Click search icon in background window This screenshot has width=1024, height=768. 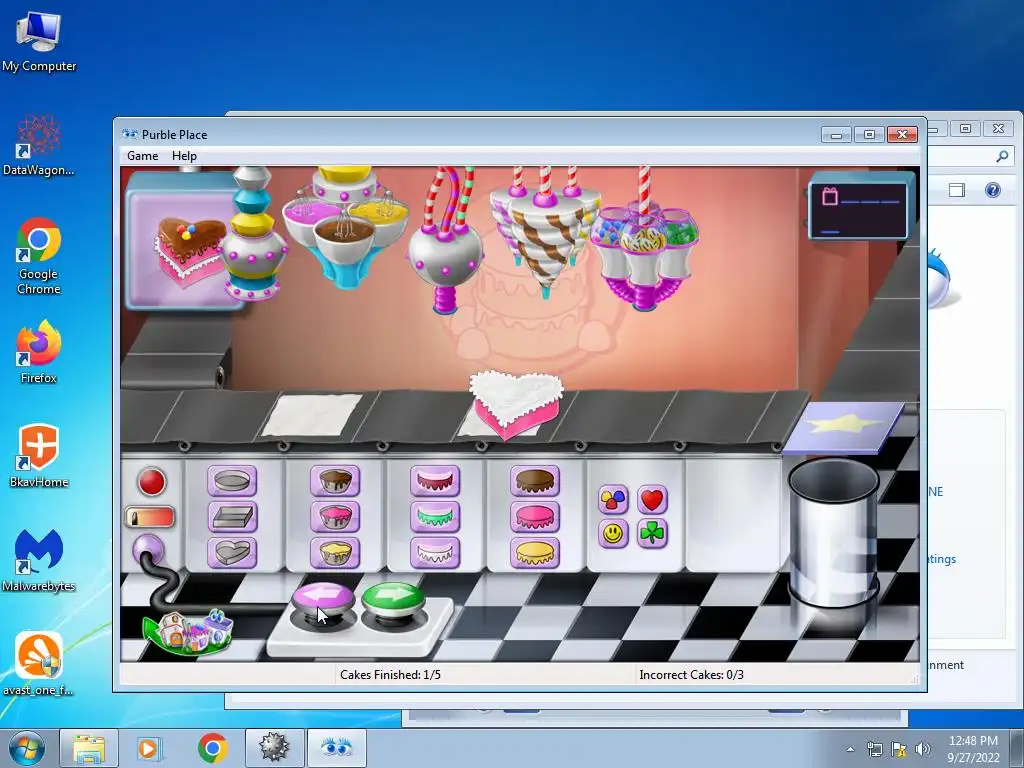click(x=1002, y=156)
